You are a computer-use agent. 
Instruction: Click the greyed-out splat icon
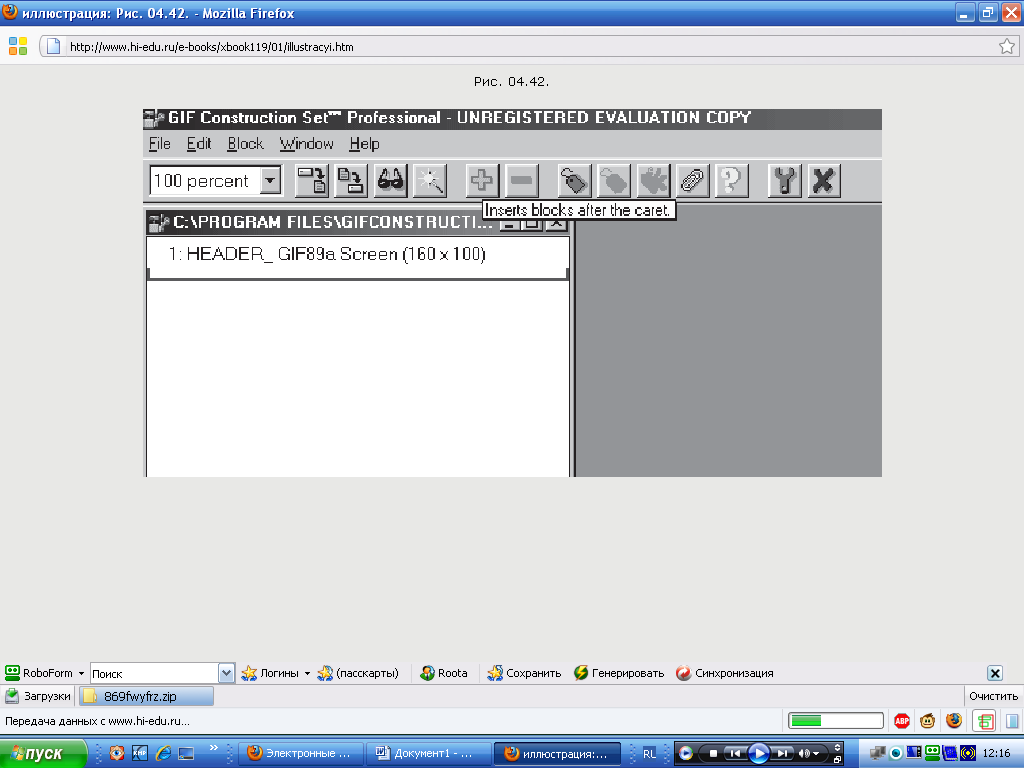[x=653, y=180]
